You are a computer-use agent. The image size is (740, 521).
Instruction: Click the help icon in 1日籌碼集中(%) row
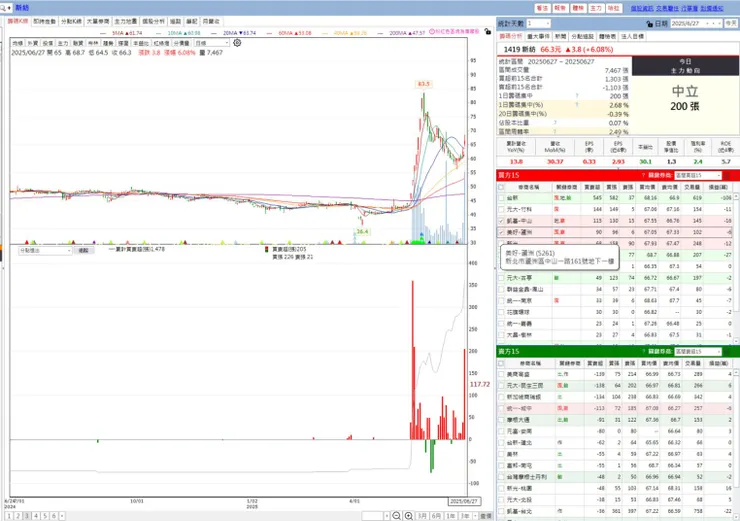577,105
